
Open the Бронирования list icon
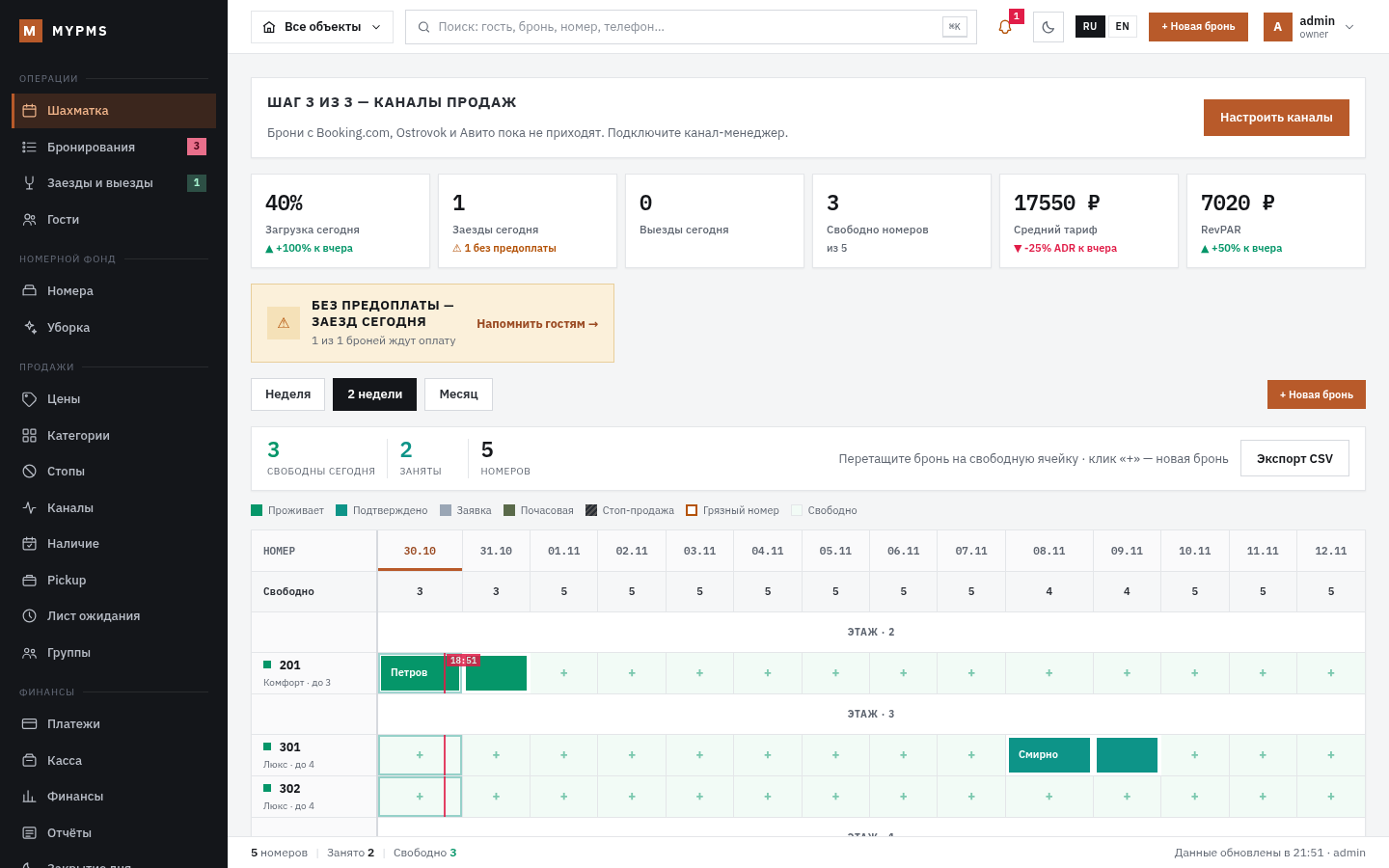tap(30, 147)
